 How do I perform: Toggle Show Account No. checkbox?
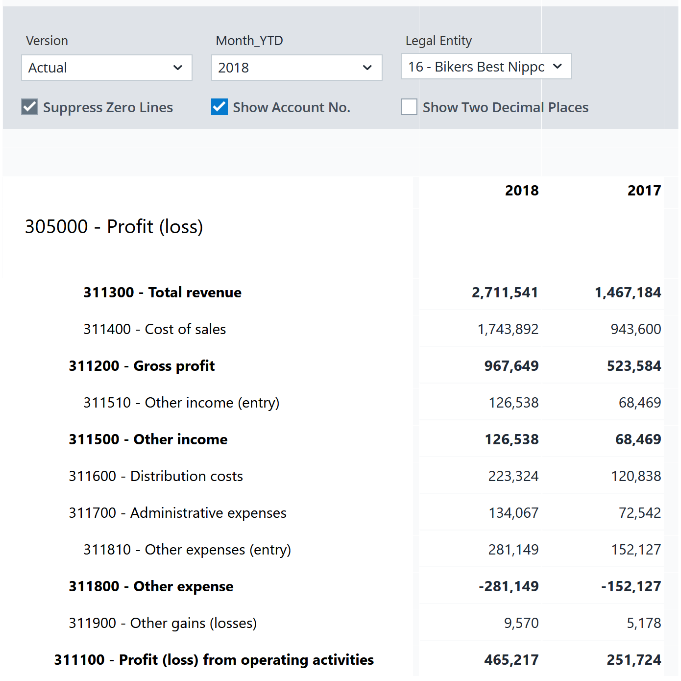coord(219,107)
